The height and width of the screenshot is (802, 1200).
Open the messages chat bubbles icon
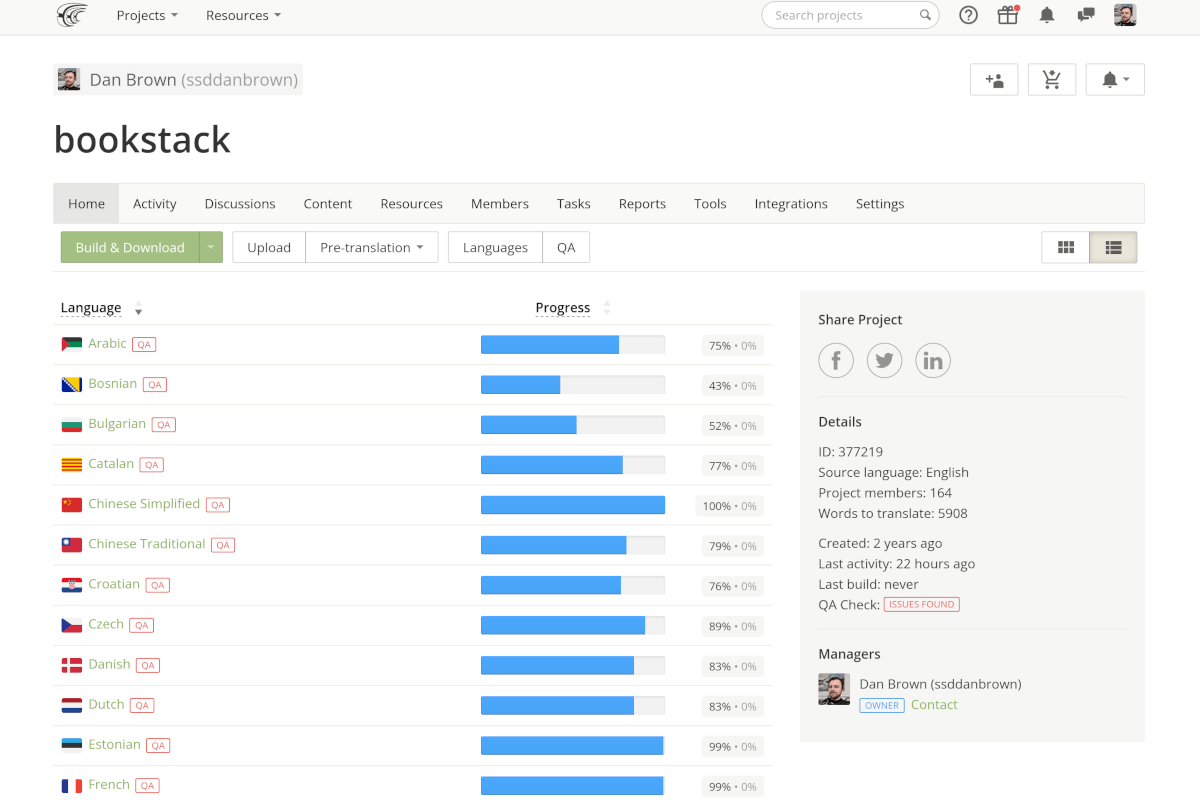[1086, 15]
